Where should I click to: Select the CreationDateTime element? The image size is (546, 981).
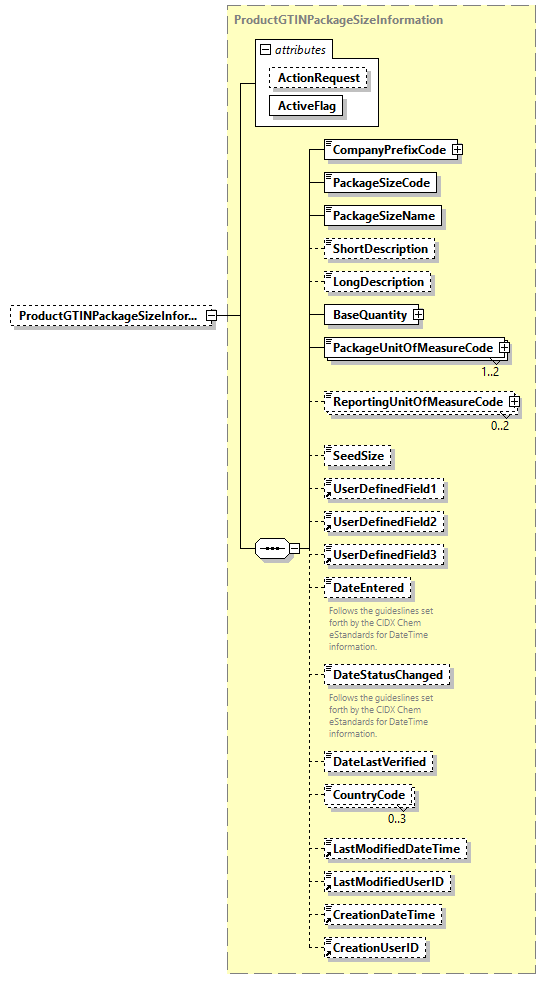383,915
